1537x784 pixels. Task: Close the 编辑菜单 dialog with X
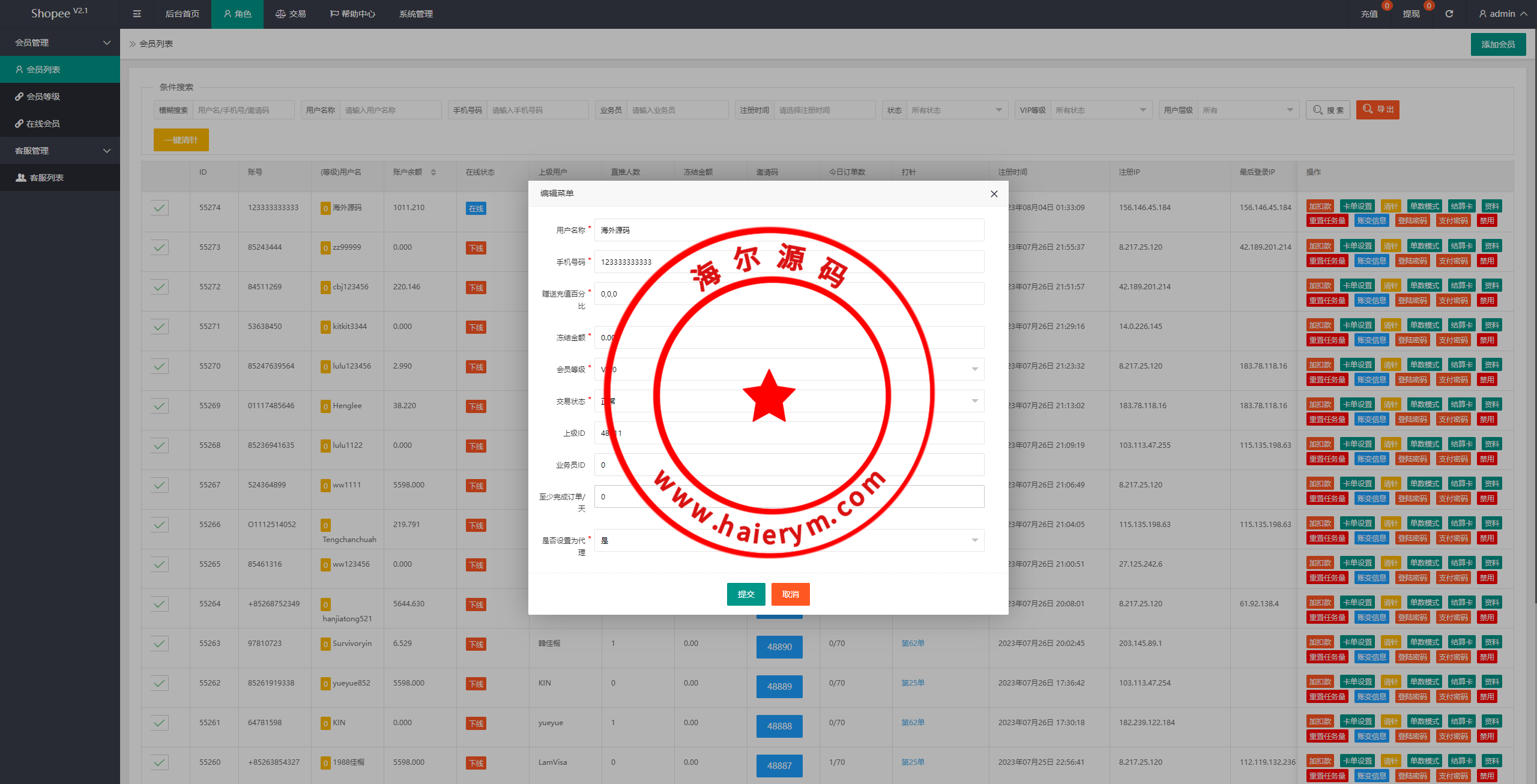[x=994, y=194]
